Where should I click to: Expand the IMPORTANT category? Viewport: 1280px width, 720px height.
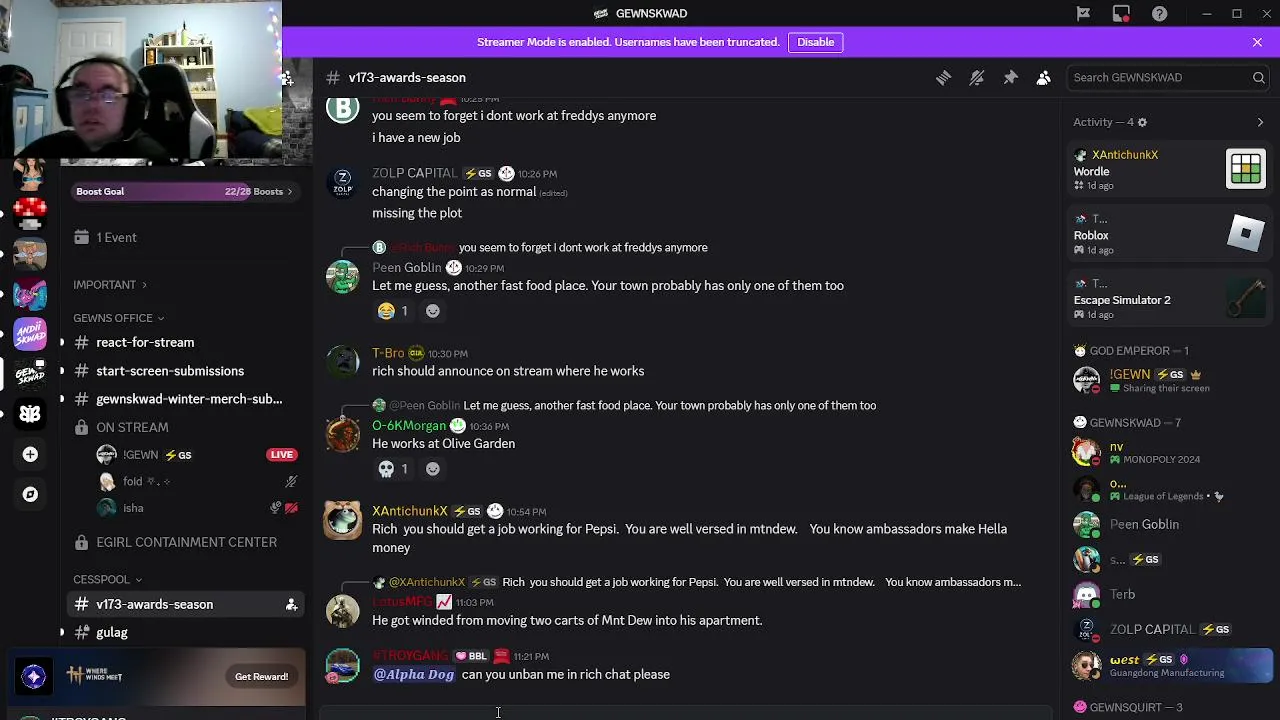109,285
